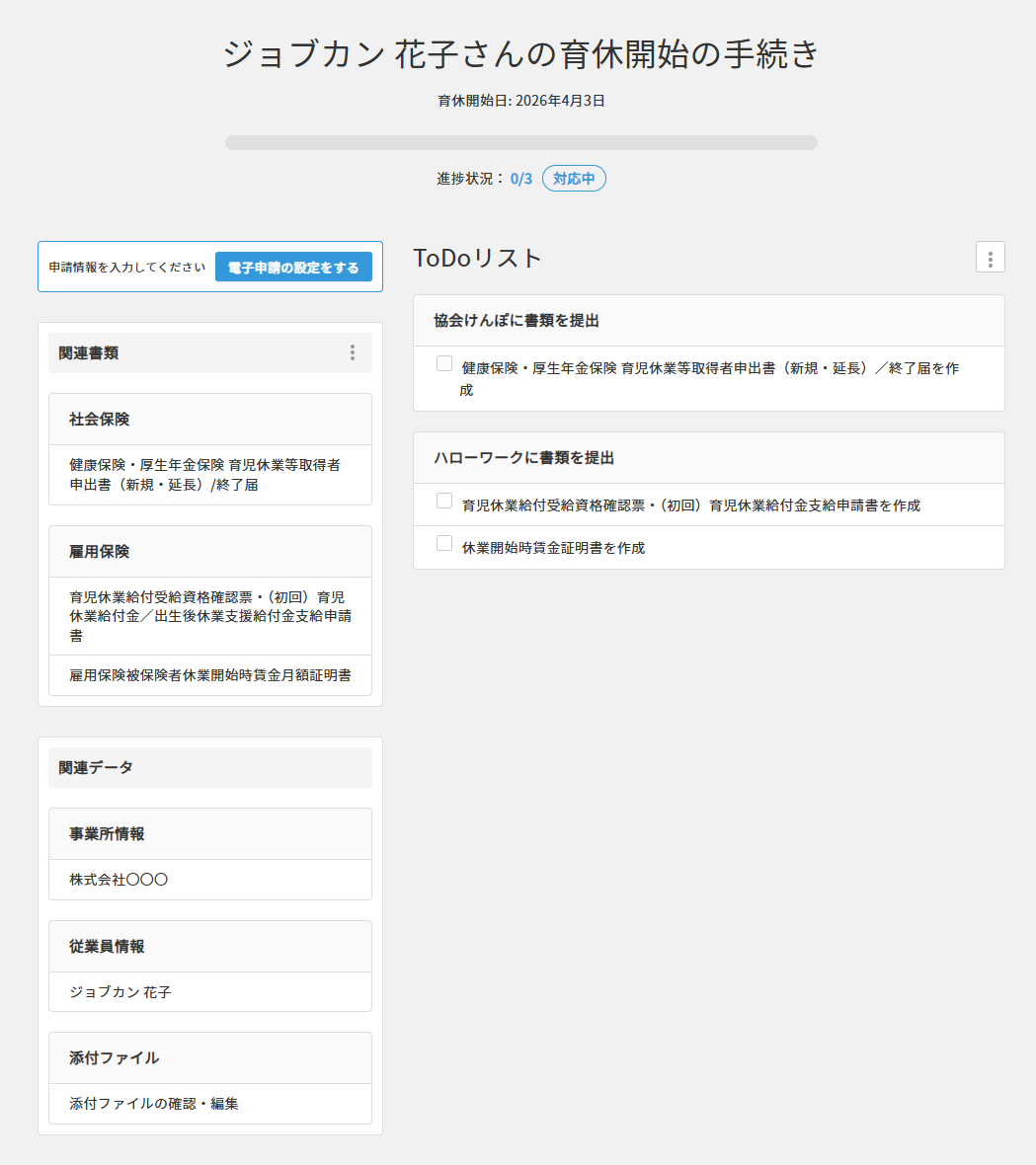Click the 社会保険 card header
This screenshot has width=1036, height=1165.
pos(210,419)
